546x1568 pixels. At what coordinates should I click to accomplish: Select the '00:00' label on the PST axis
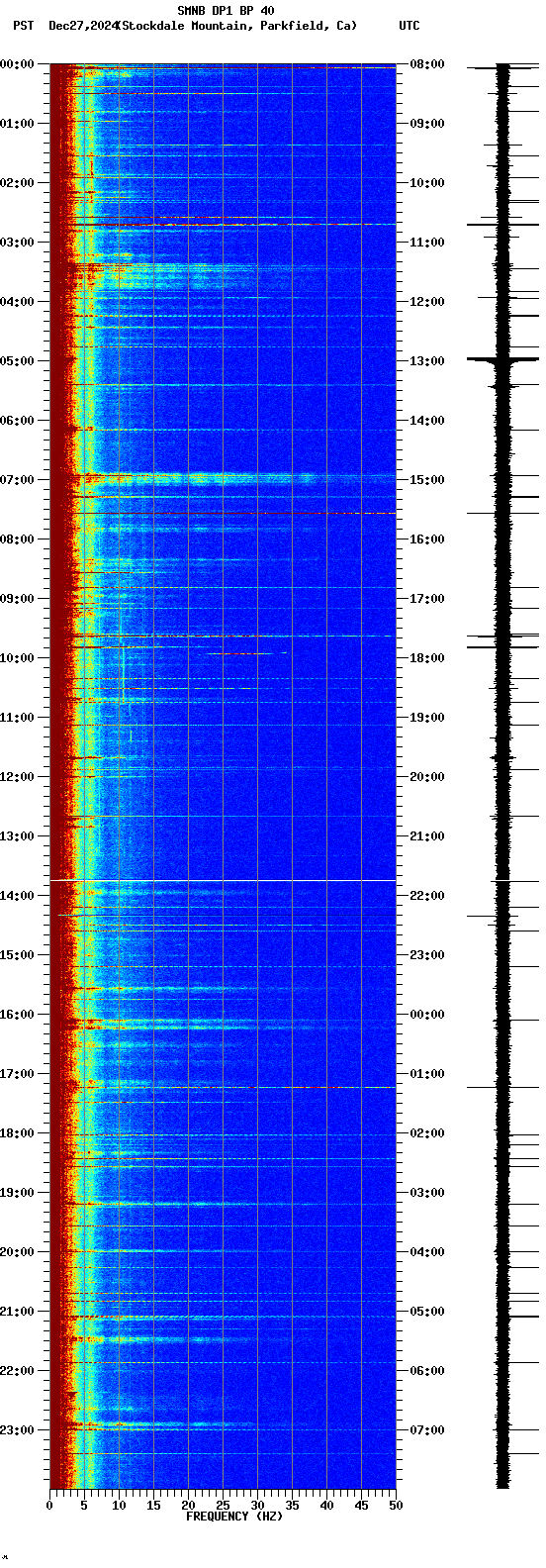(x=17, y=64)
